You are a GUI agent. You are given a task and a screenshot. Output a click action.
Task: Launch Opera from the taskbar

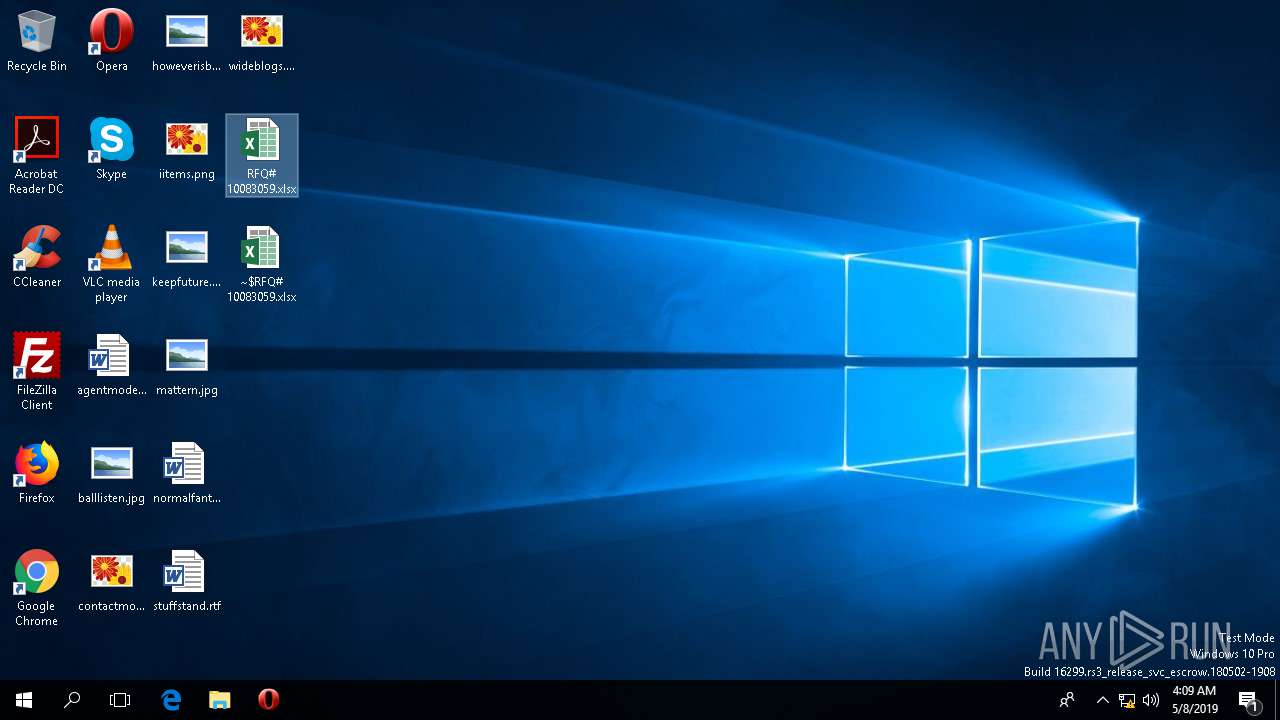pos(268,700)
